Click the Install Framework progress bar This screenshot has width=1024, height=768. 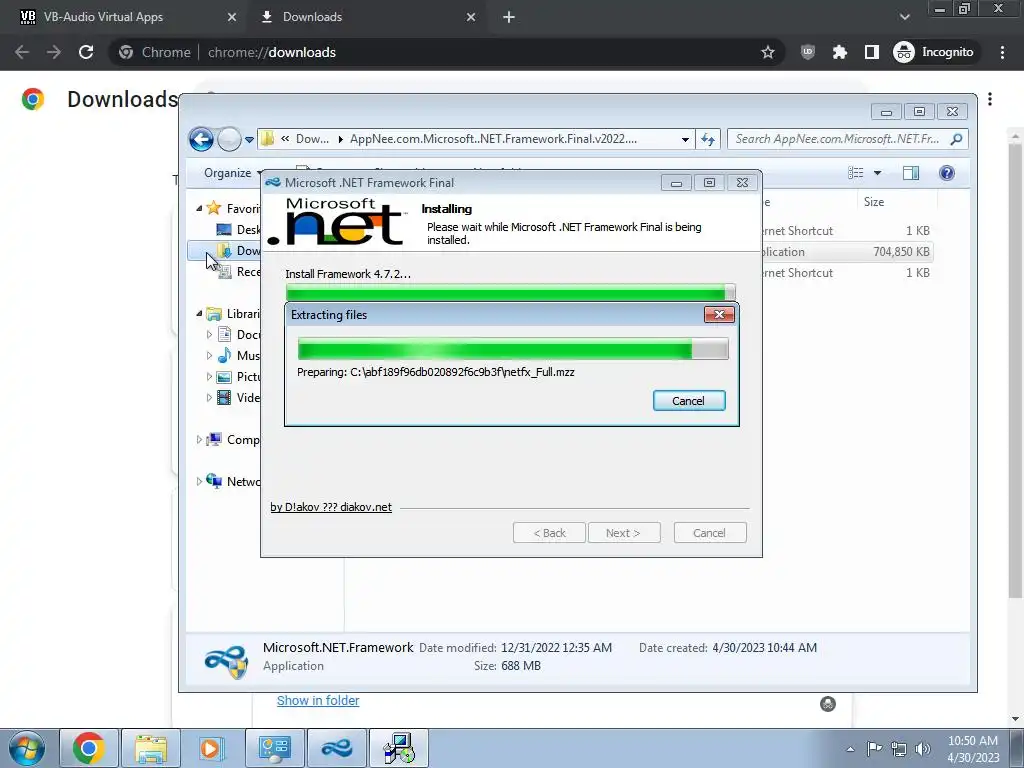point(511,292)
